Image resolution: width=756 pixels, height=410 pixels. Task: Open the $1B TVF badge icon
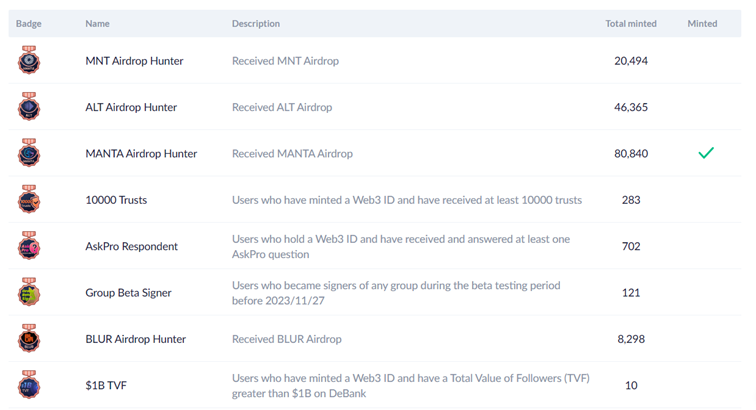tap(29, 385)
